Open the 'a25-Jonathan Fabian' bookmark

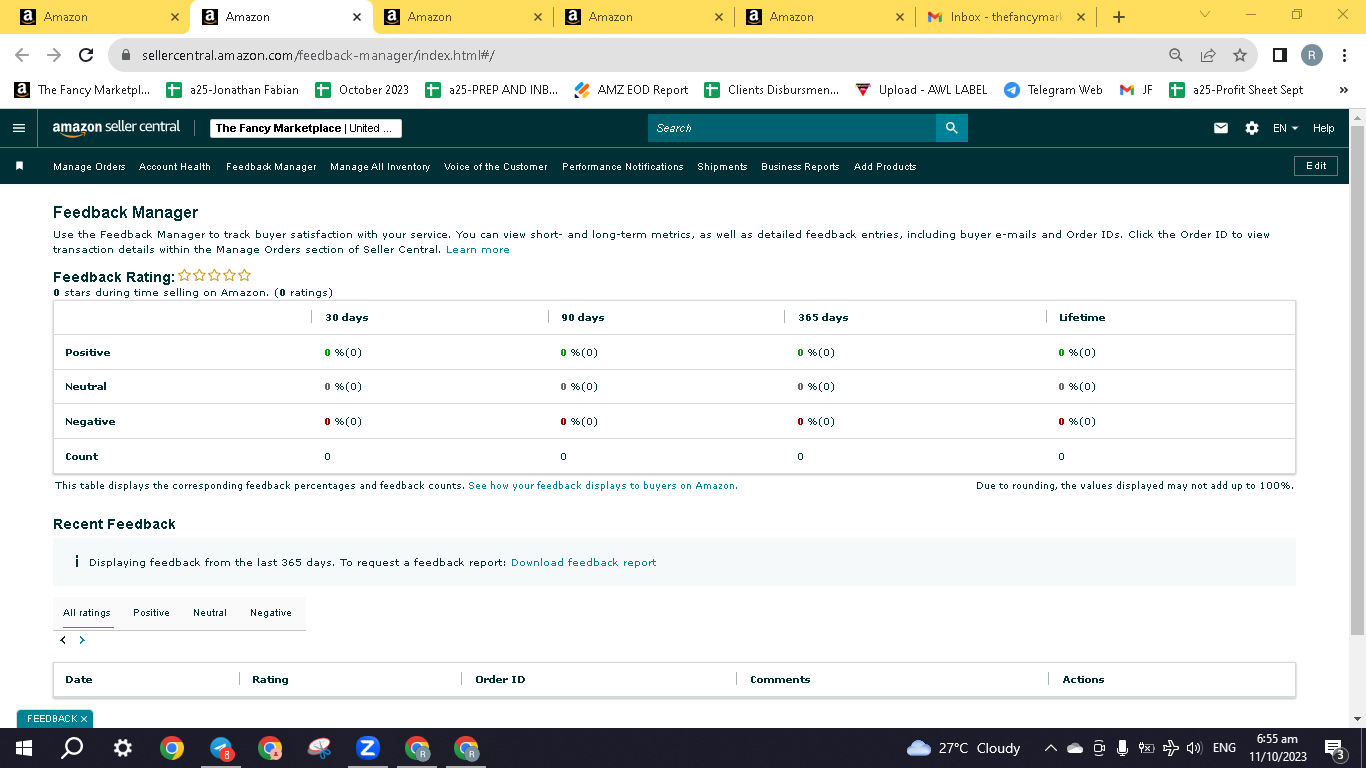(x=232, y=90)
